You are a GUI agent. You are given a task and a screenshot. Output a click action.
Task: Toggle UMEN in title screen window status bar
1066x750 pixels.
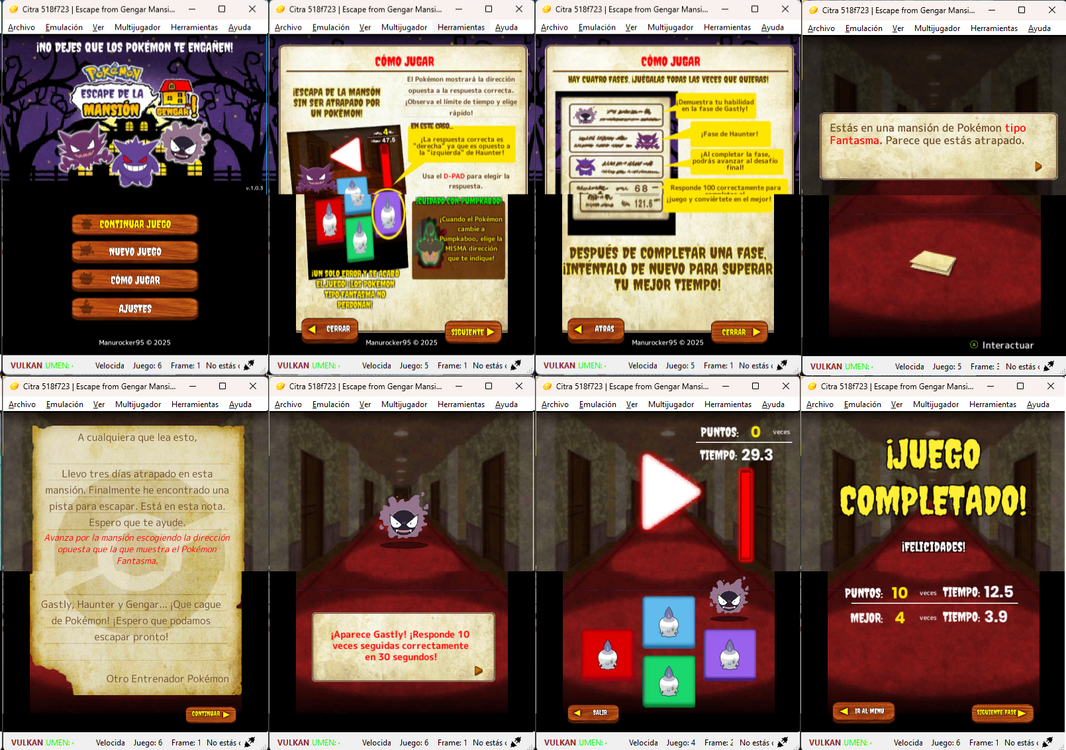point(57,365)
